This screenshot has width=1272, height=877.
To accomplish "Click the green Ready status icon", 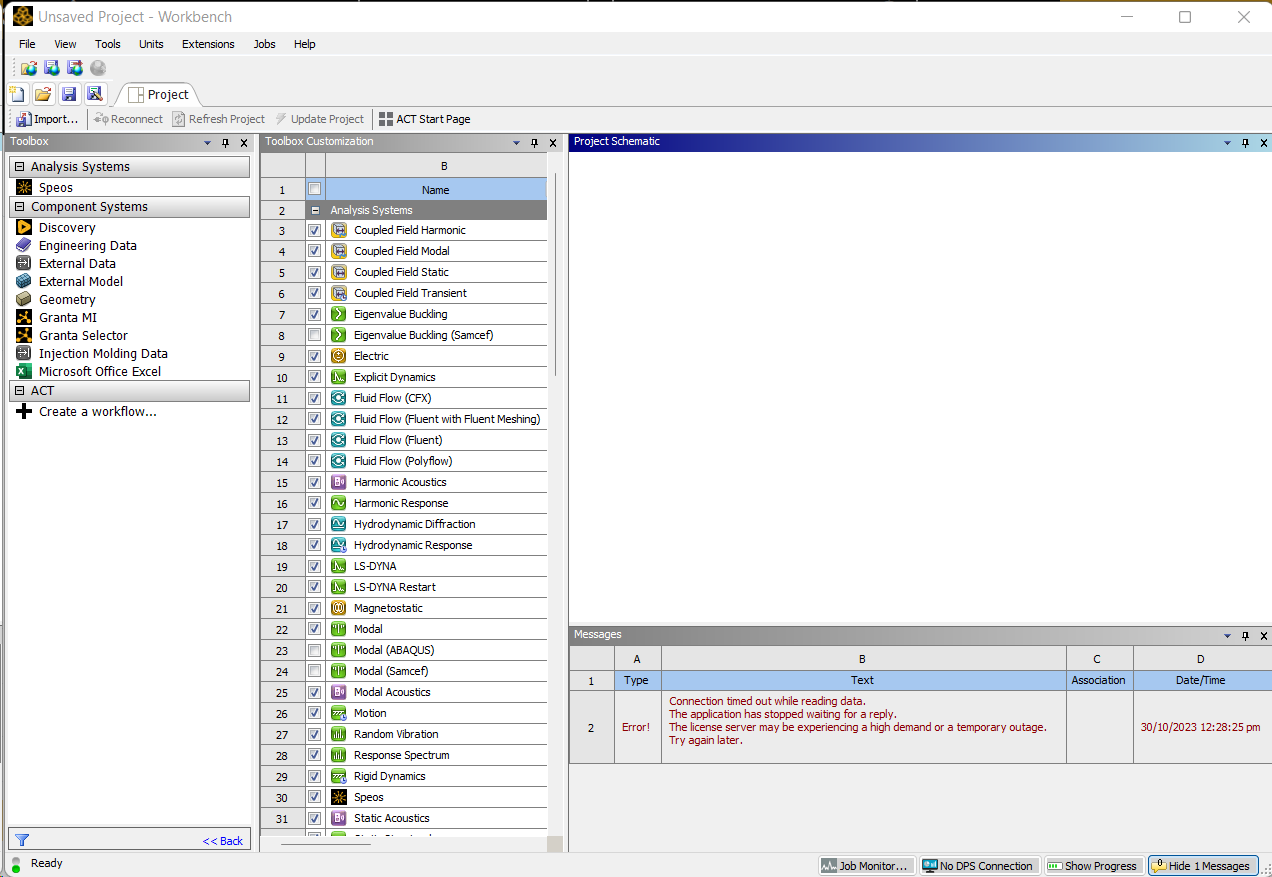I will (16, 863).
